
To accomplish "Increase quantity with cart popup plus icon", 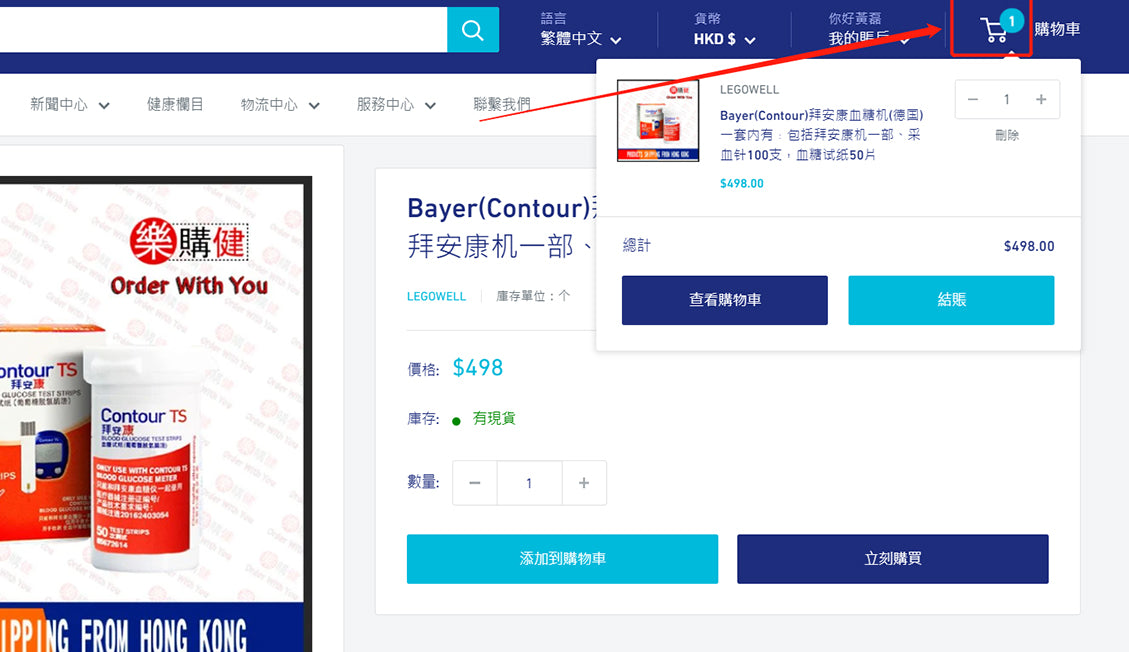I will click(x=1041, y=100).
